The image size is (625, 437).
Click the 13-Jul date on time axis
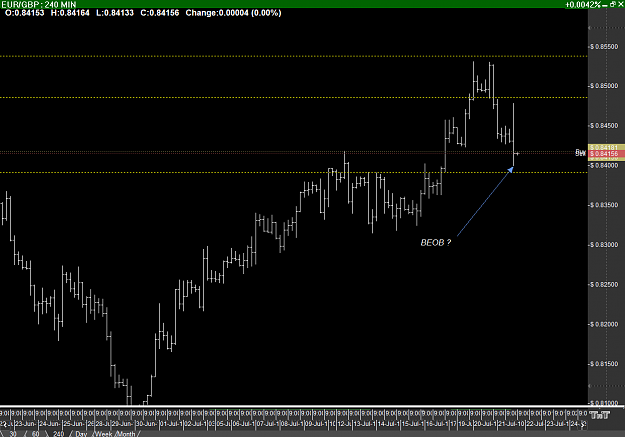point(365,424)
